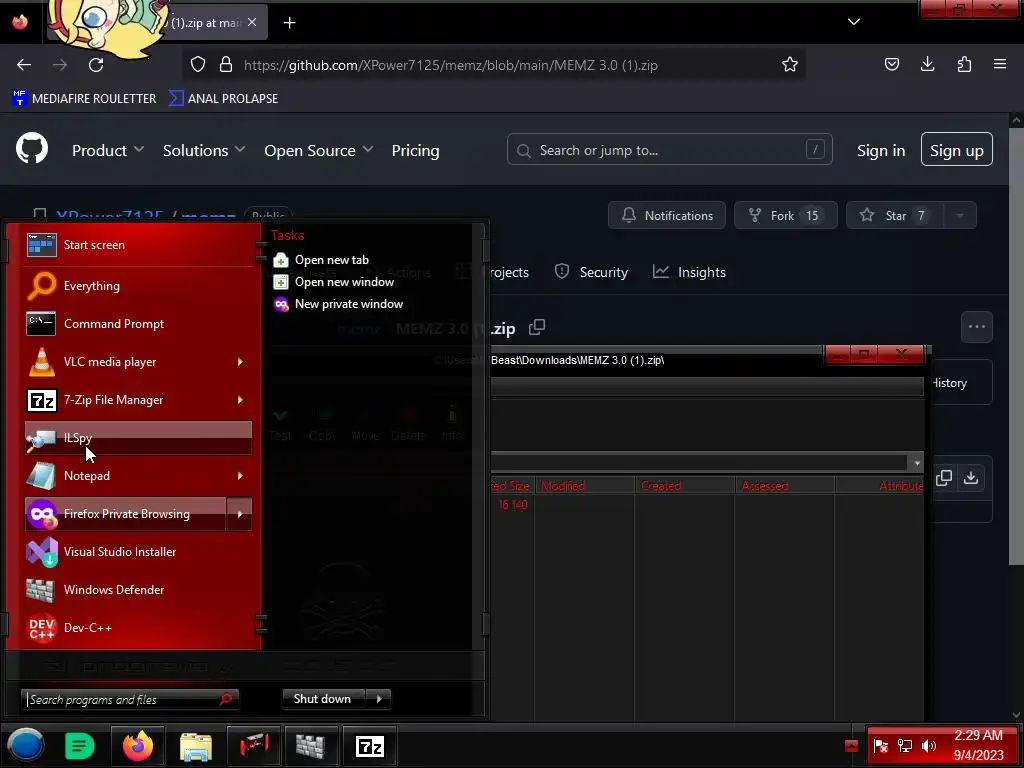Open repository Insights tab

(x=689, y=272)
